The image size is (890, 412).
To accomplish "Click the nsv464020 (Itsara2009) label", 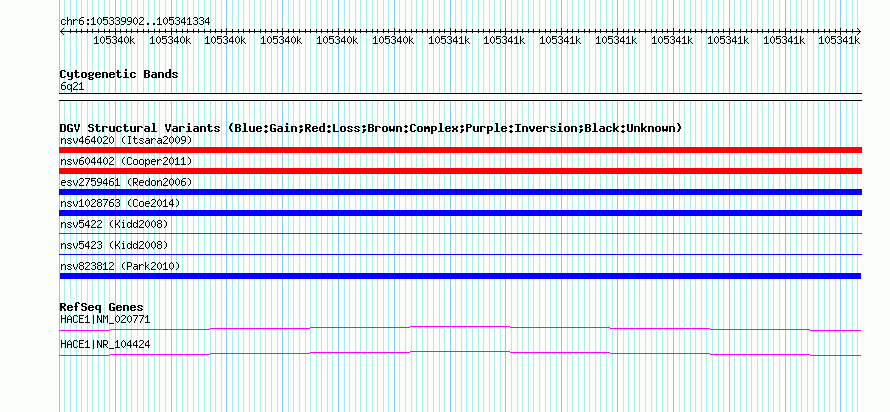I will click(126, 140).
